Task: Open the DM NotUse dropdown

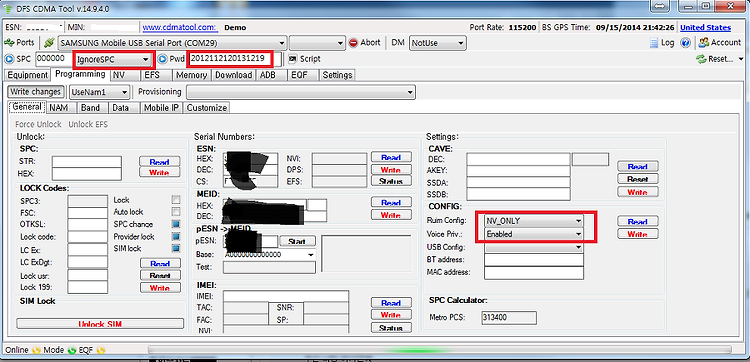Action: coord(438,43)
